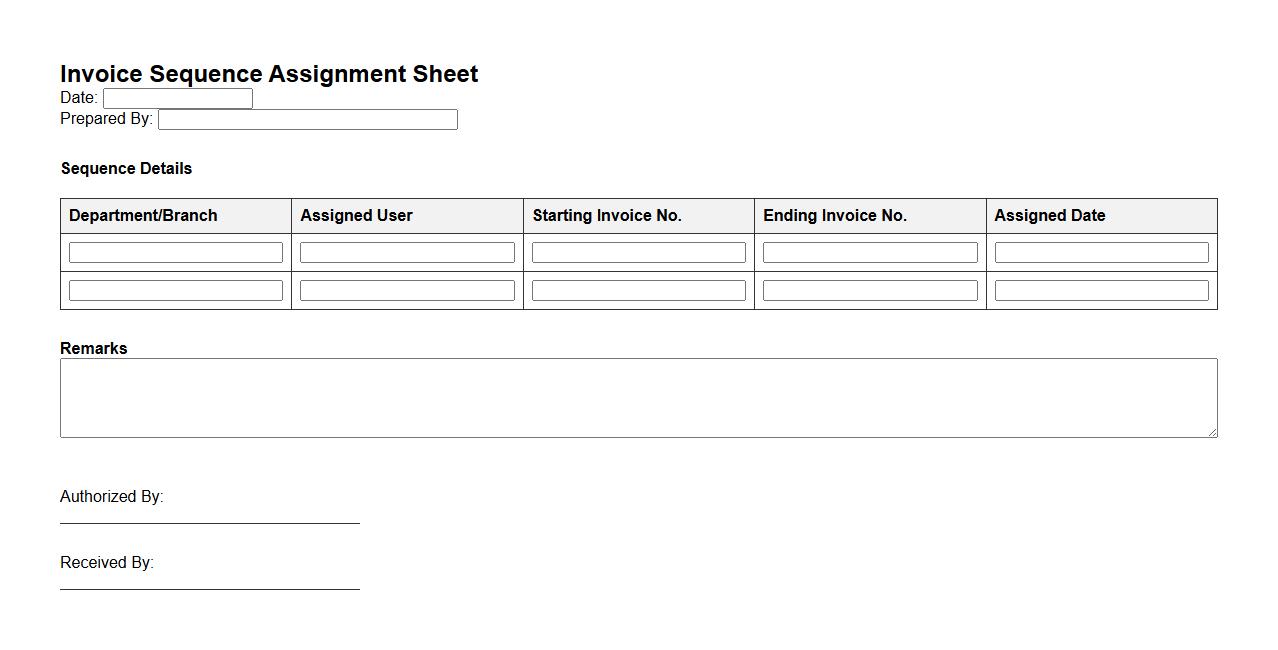
Task: Select second row Assigned Date field
Action: pyautogui.click(x=1101, y=291)
